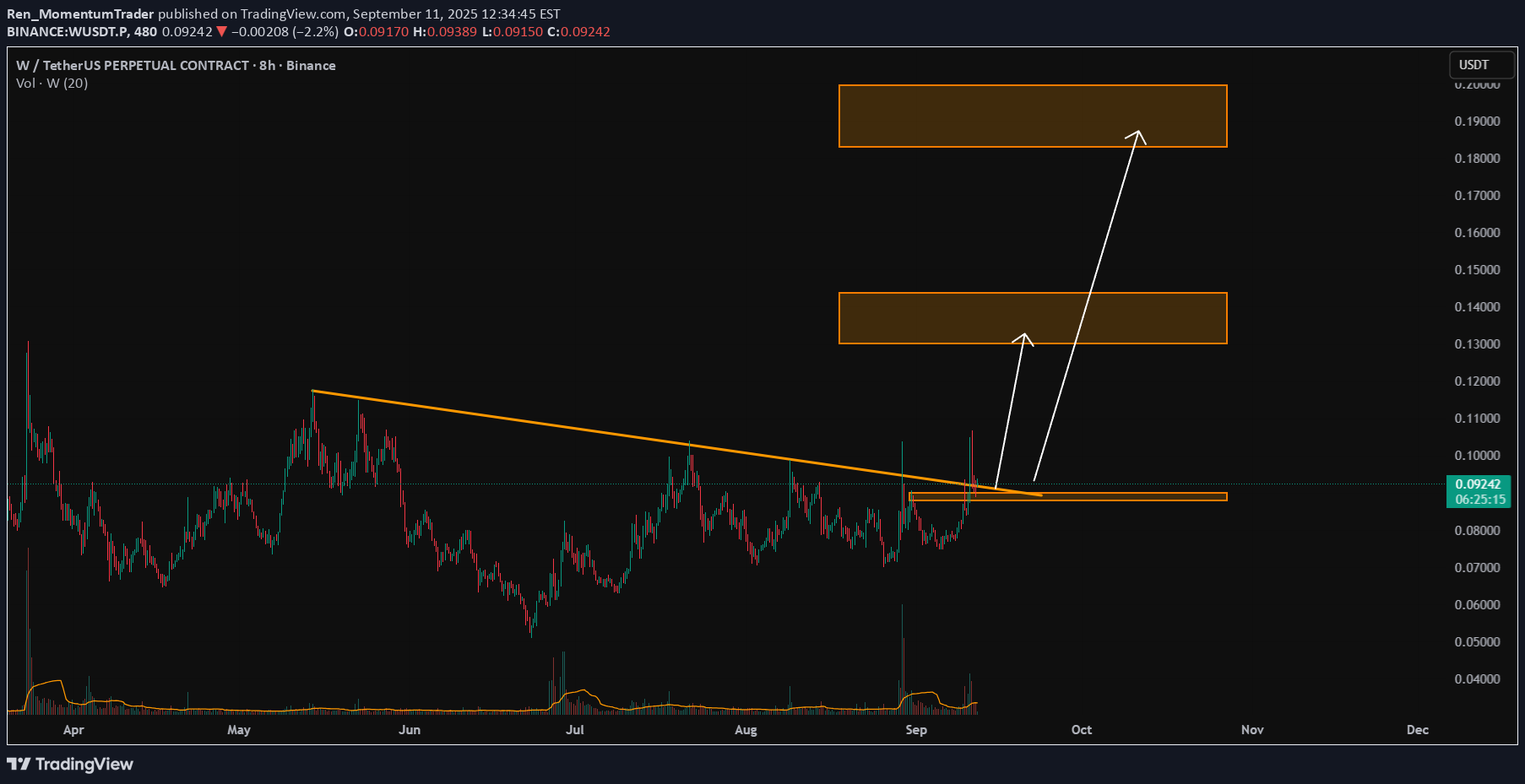The width and height of the screenshot is (1525, 784).
Task: Click the 0.11000 price axis label
Action: click(x=1478, y=419)
